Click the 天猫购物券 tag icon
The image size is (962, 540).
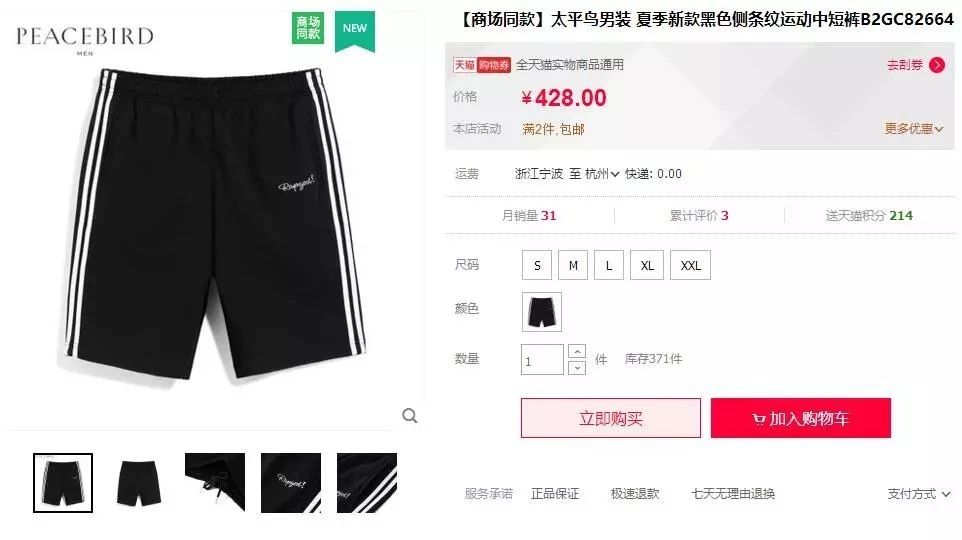(x=482, y=65)
